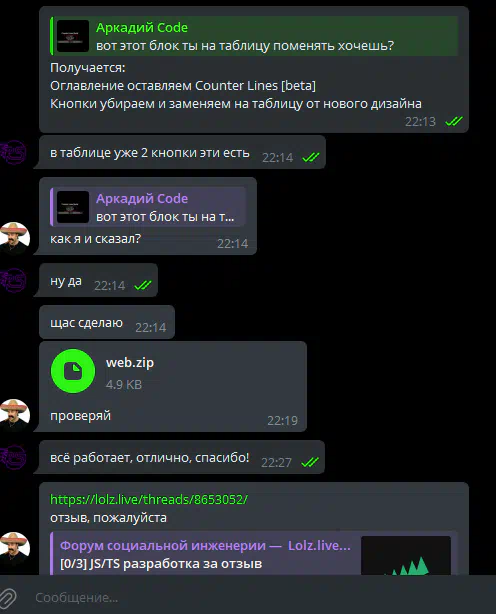The width and height of the screenshot is (496, 614).
Task: Open sombrero avatar beside 'проверяй' message
Action: click(x=14, y=414)
